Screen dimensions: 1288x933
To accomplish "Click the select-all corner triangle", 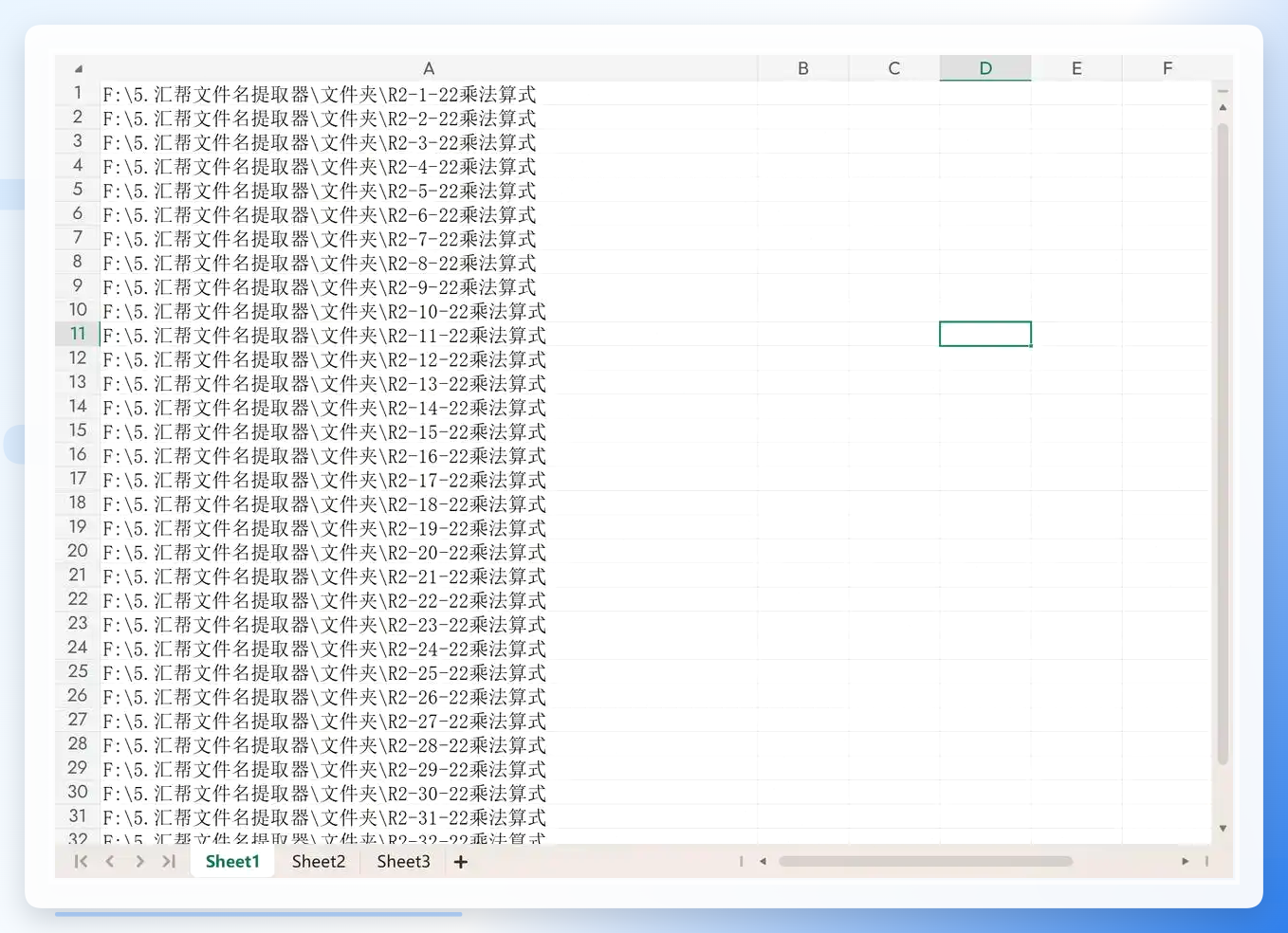I will click(x=79, y=68).
